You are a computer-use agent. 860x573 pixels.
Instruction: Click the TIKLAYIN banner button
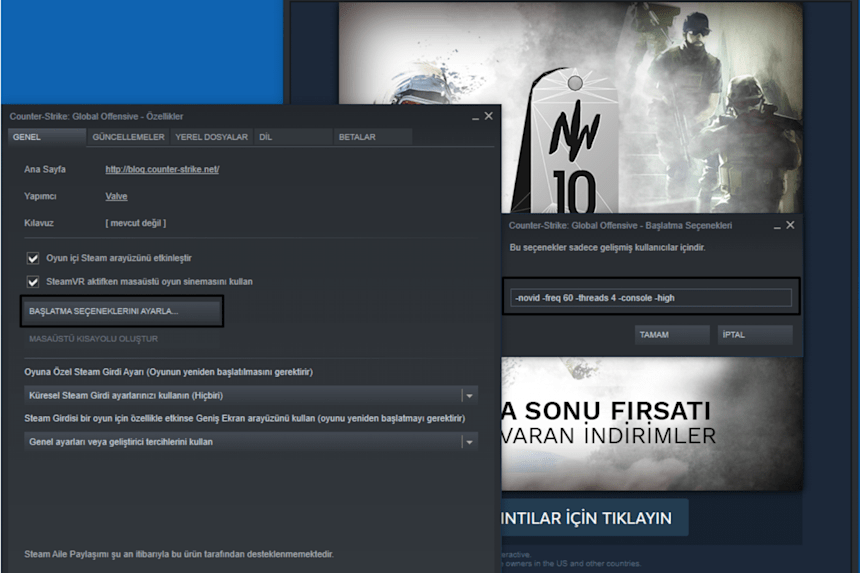(595, 518)
